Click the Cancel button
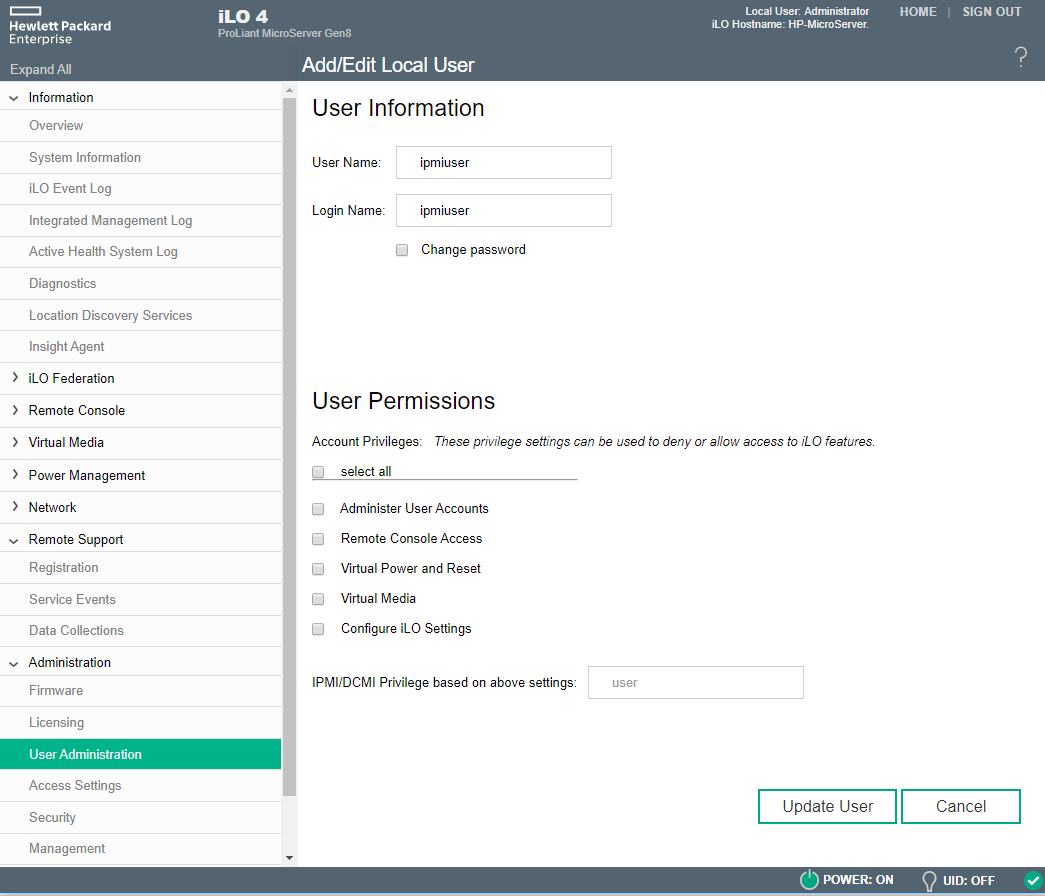 960,807
